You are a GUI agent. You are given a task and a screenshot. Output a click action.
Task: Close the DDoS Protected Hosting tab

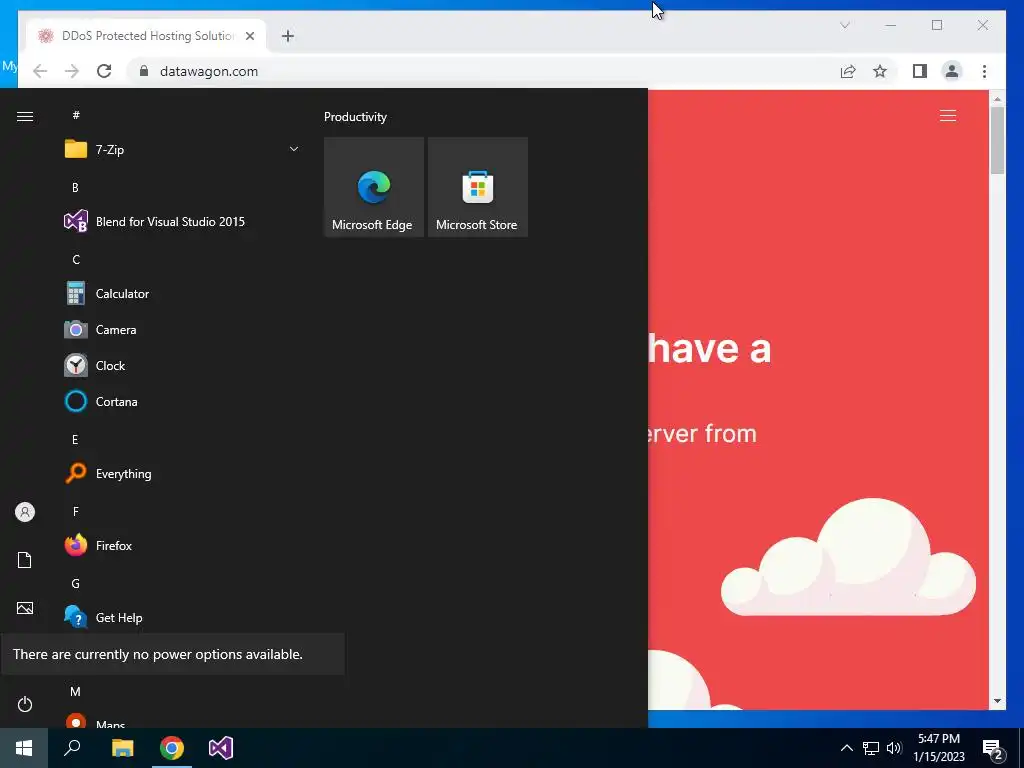click(x=249, y=36)
